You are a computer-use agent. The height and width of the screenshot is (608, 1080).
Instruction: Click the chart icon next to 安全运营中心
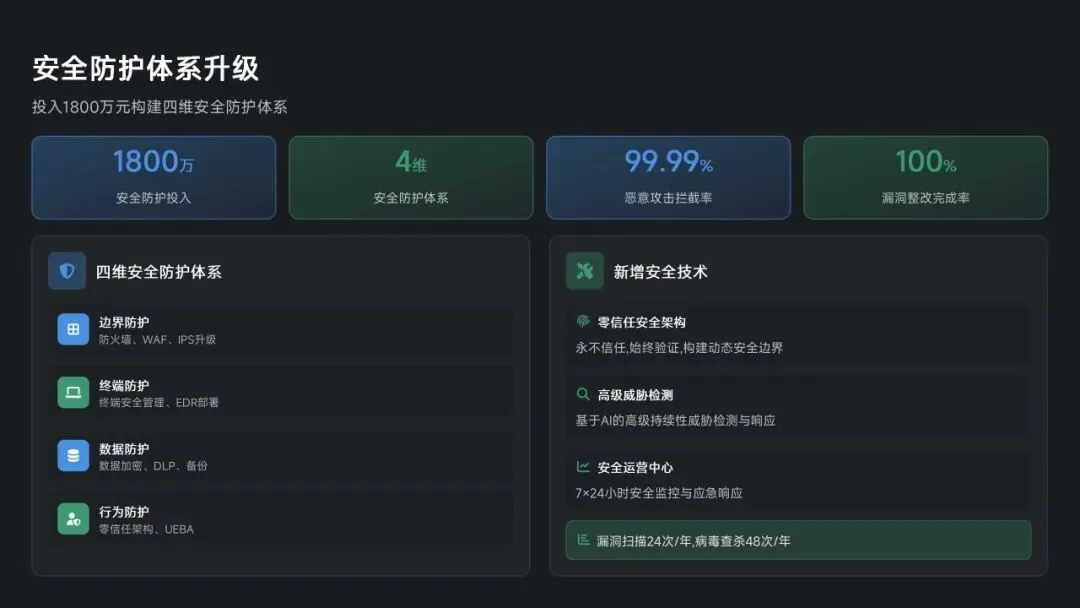click(x=583, y=467)
